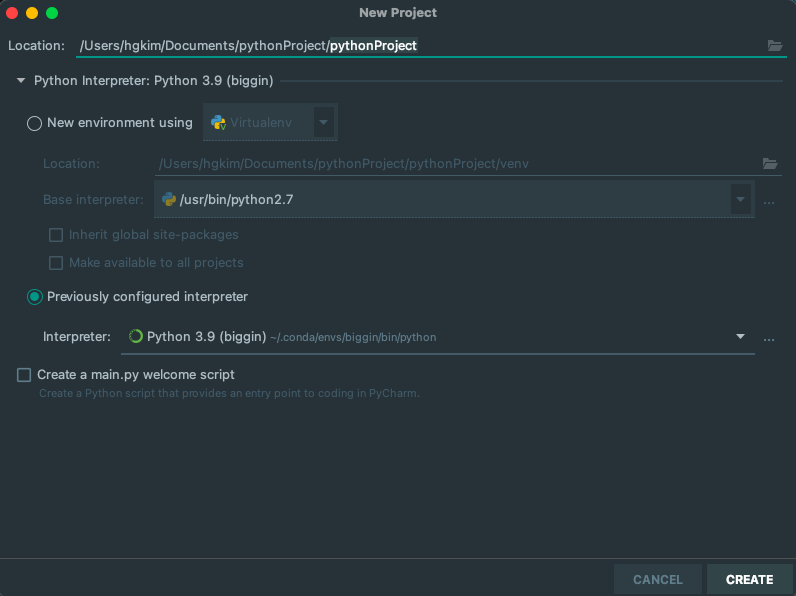
Task: Click the CREATE button
Action: coord(749,579)
